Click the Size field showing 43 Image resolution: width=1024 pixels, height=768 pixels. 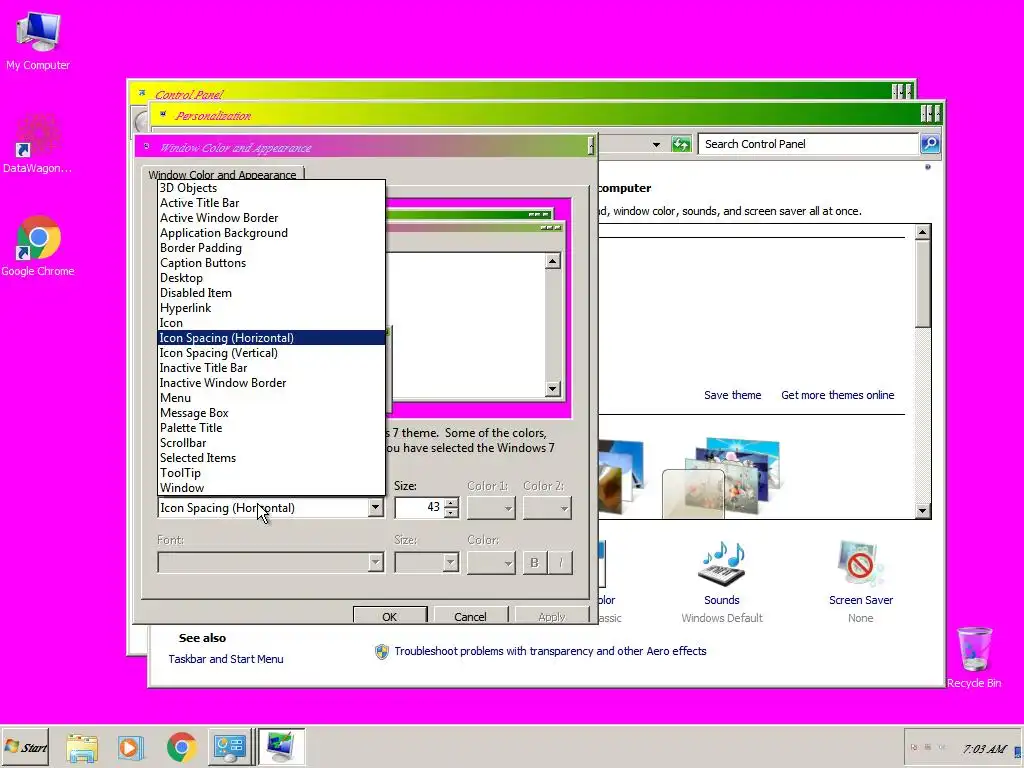(419, 507)
